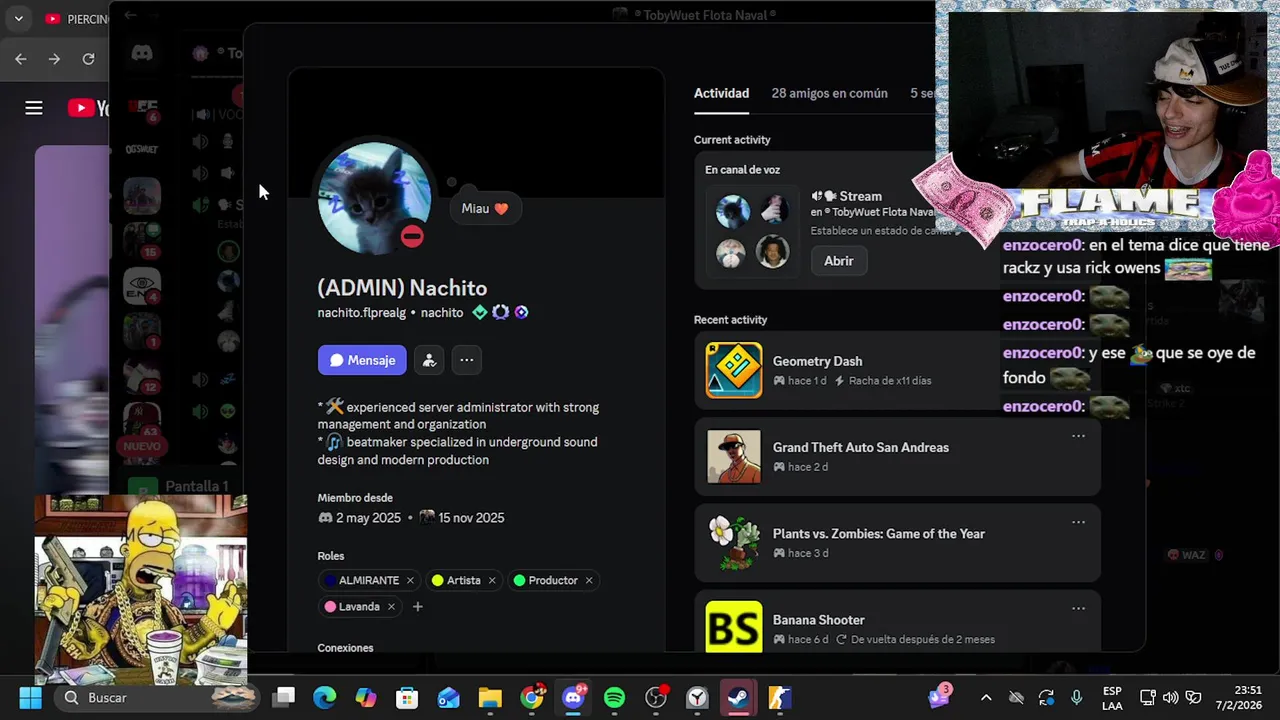
Task: Click the browser back arrow
Action: [x=21, y=59]
